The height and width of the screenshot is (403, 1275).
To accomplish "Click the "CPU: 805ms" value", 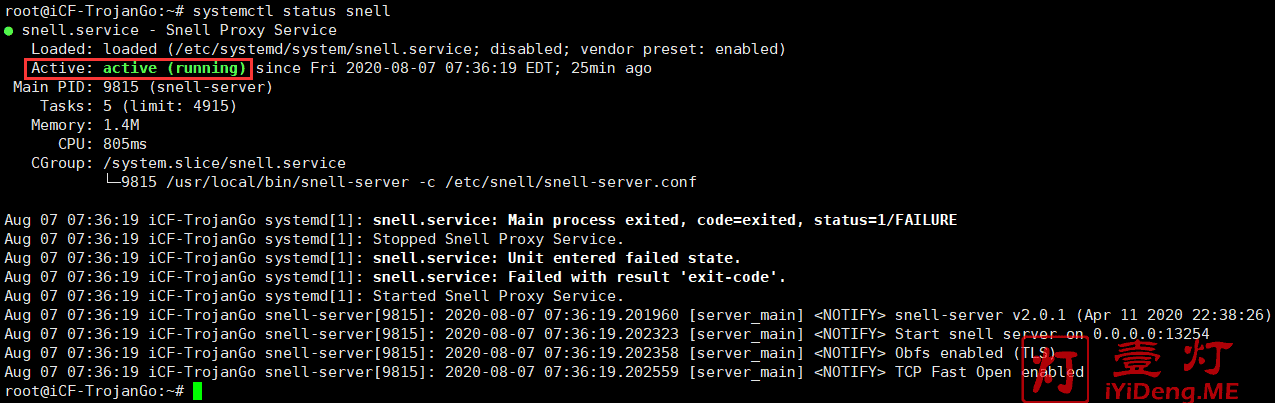I will click(x=125, y=144).
